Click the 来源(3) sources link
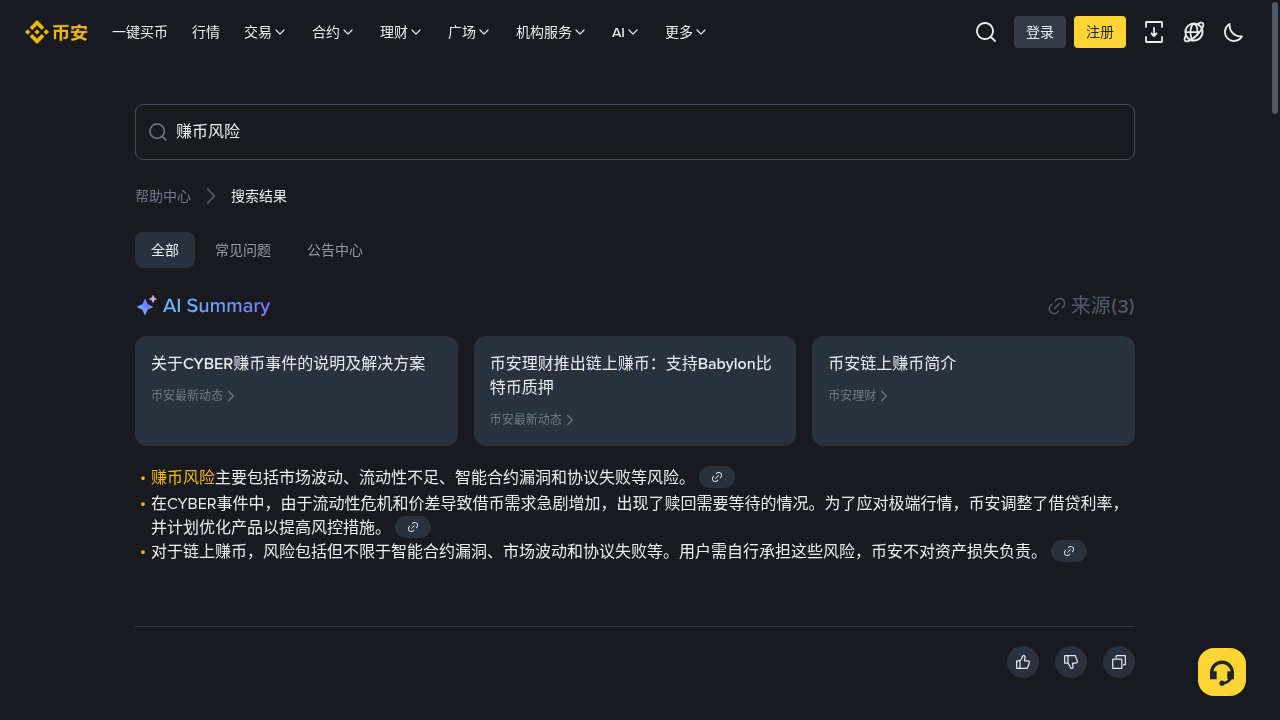Viewport: 1280px width, 720px height. coord(1091,306)
